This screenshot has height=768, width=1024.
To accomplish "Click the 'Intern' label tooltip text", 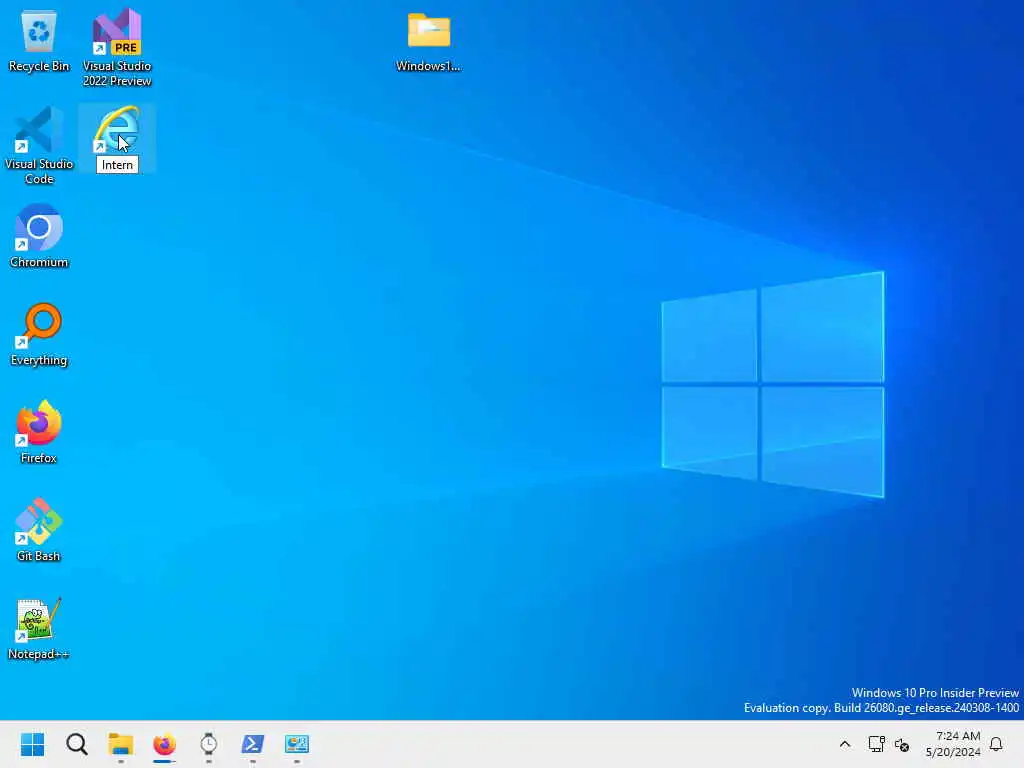I will coord(117,165).
